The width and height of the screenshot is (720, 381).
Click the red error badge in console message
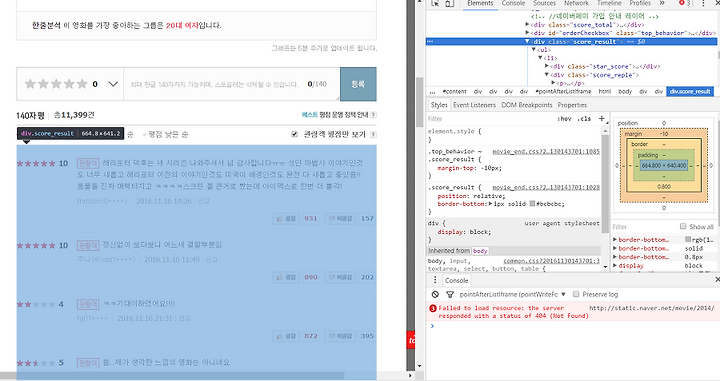433,308
